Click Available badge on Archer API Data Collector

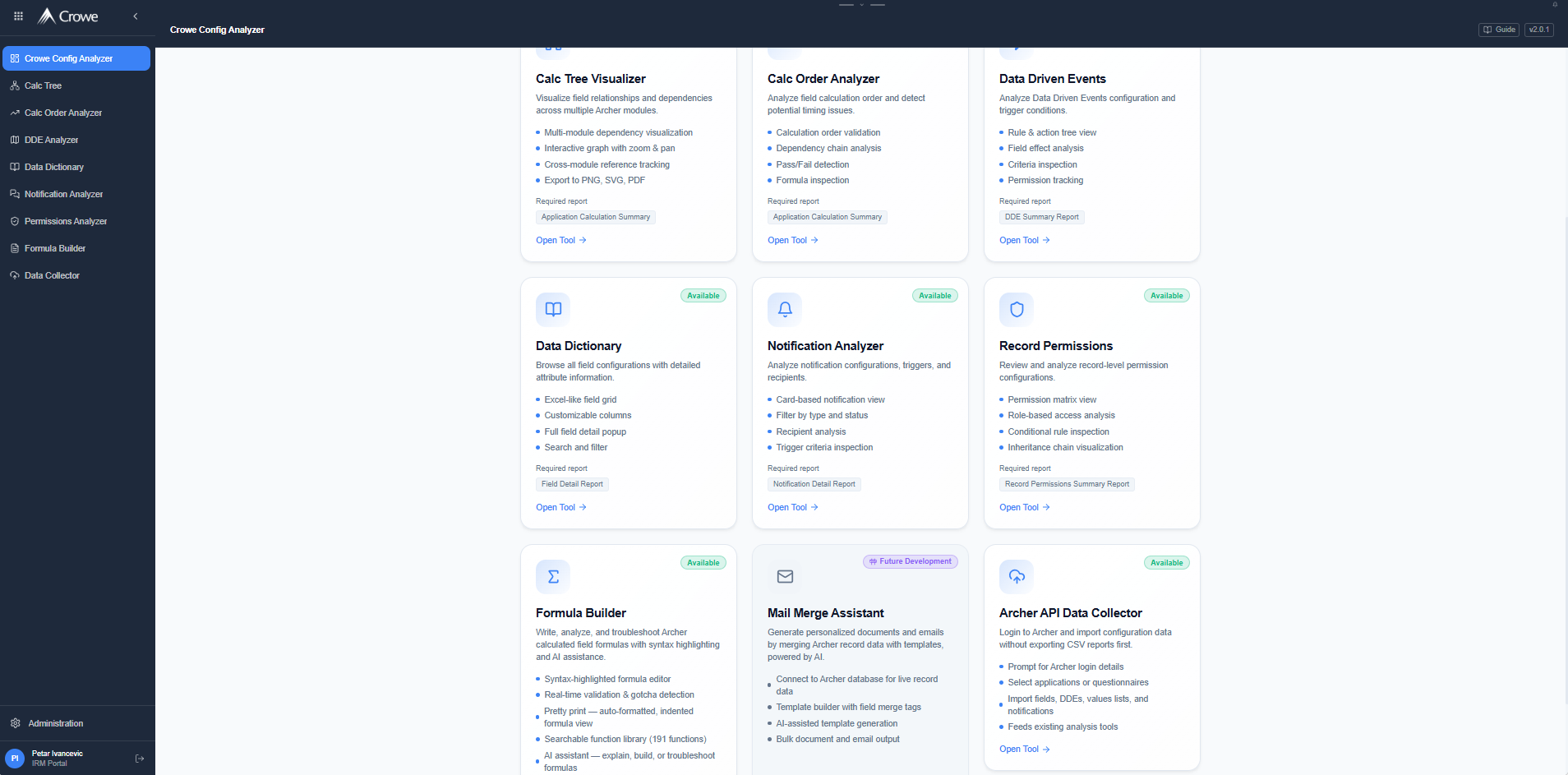coord(1167,563)
